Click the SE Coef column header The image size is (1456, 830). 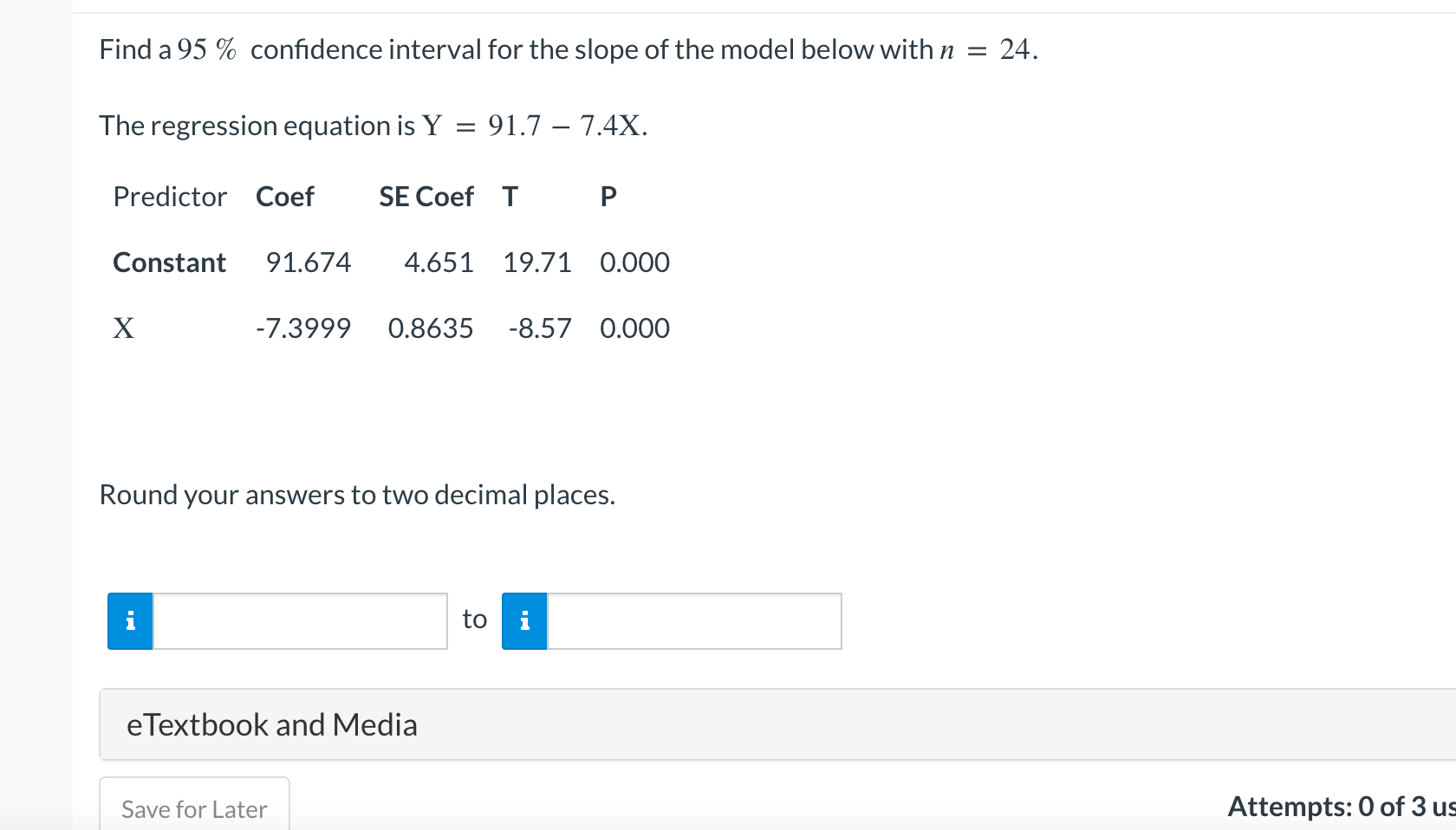pos(426,197)
